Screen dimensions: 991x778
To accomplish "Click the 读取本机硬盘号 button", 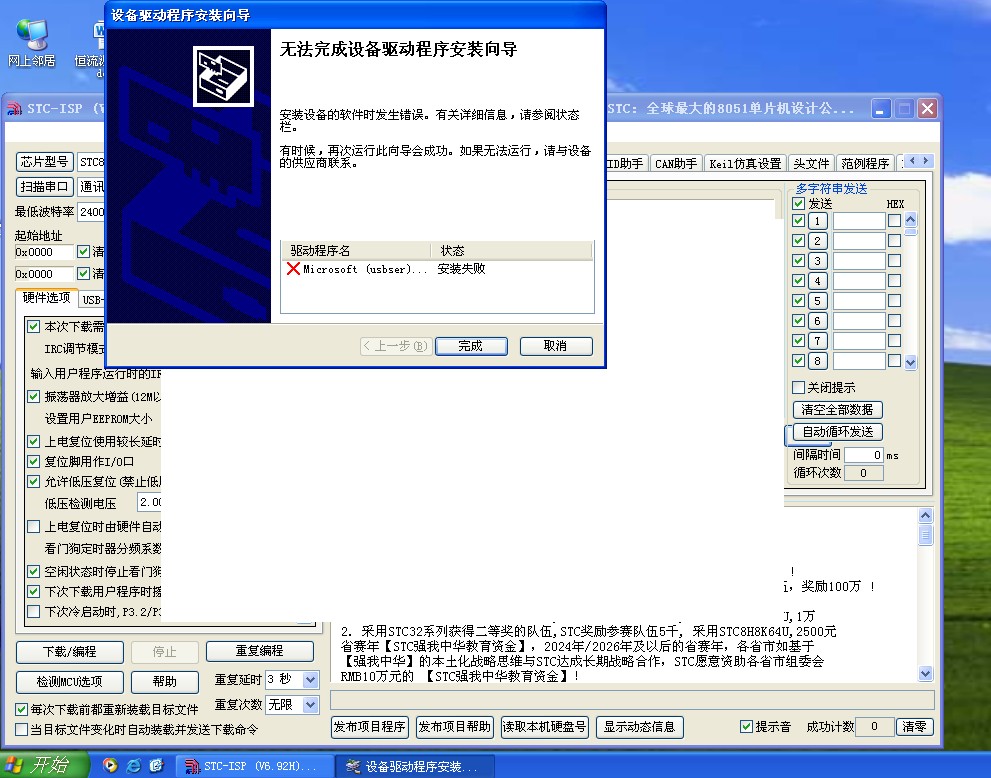I will click(x=545, y=727).
